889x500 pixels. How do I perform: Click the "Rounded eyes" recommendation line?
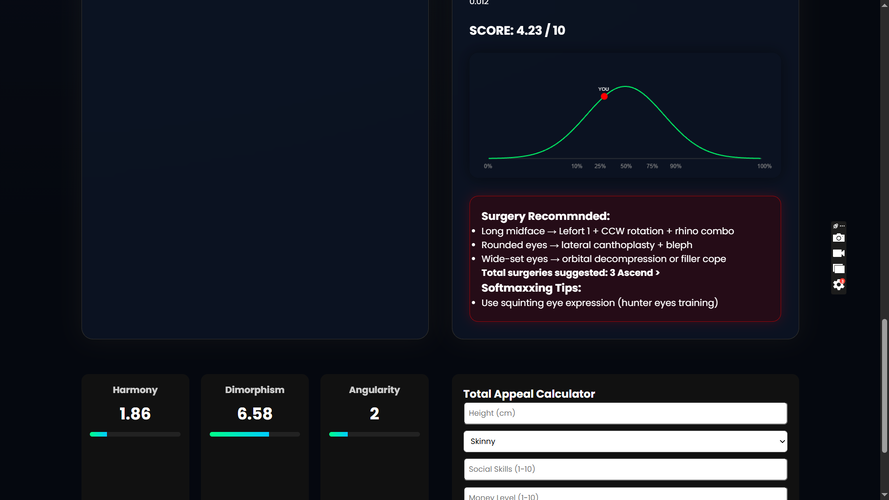(586, 245)
